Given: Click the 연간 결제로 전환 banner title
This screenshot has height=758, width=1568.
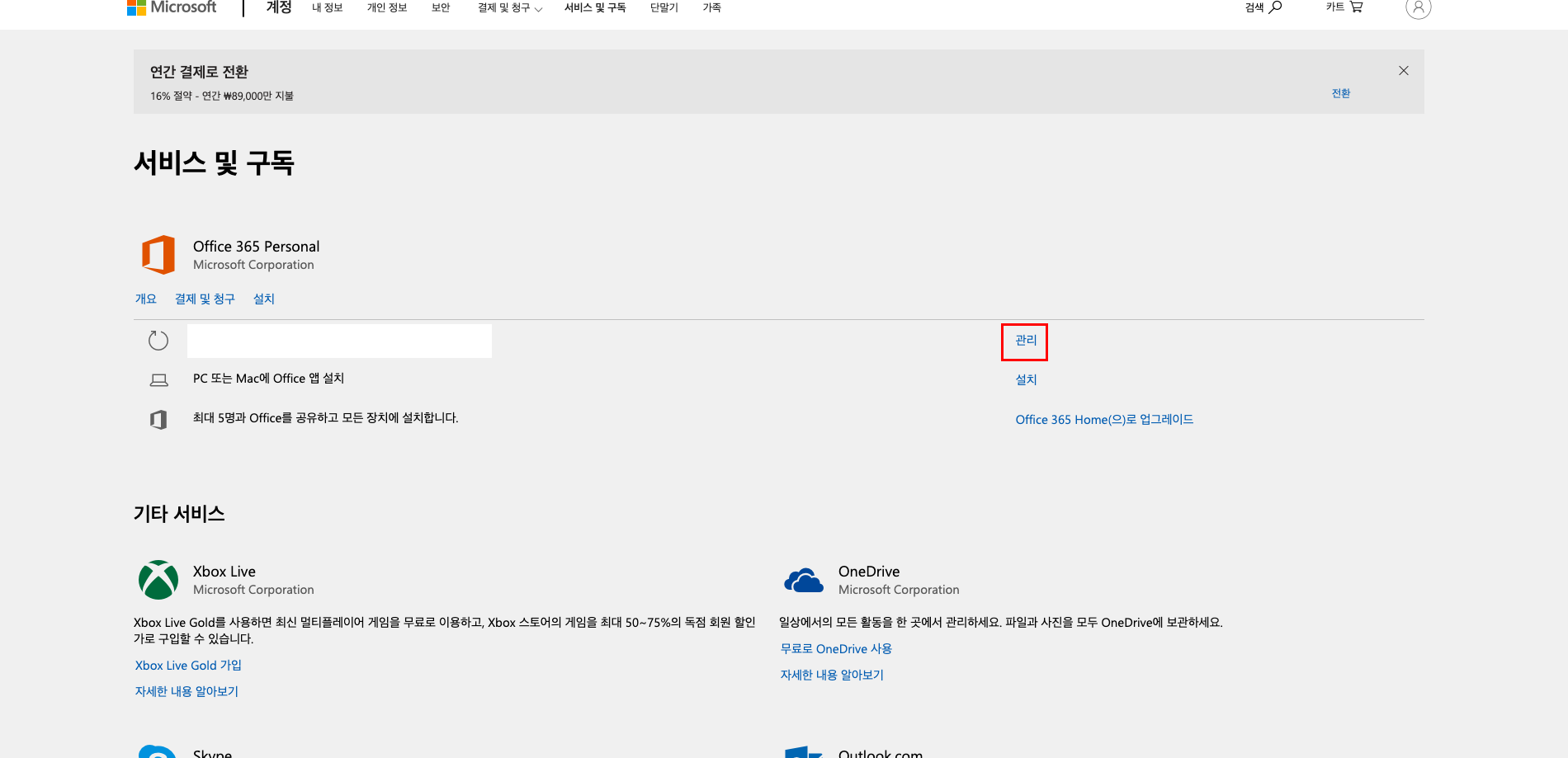Looking at the screenshot, I should 199,72.
